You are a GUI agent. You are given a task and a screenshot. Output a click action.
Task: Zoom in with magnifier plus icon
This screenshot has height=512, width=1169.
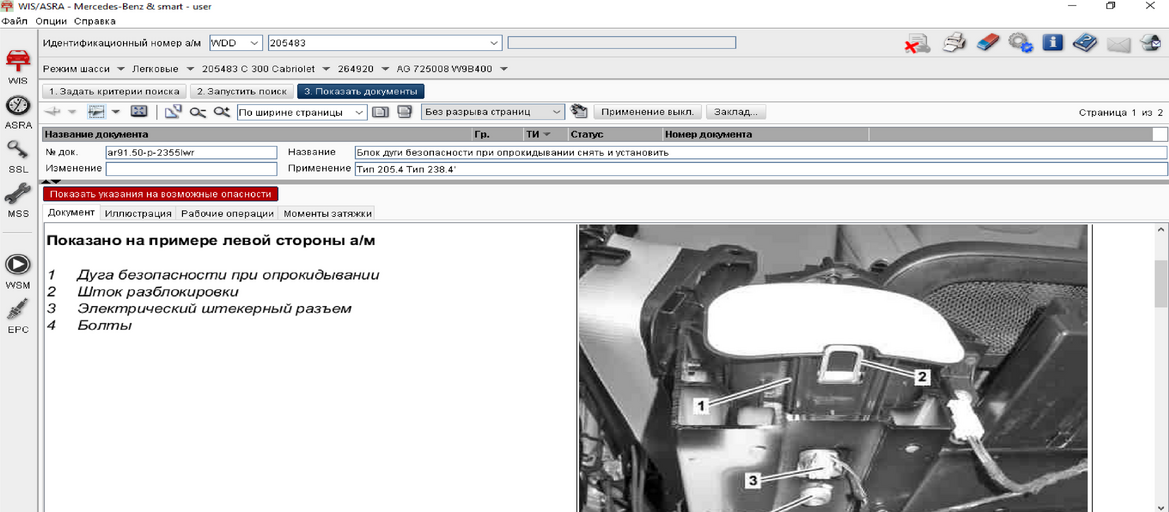click(221, 112)
